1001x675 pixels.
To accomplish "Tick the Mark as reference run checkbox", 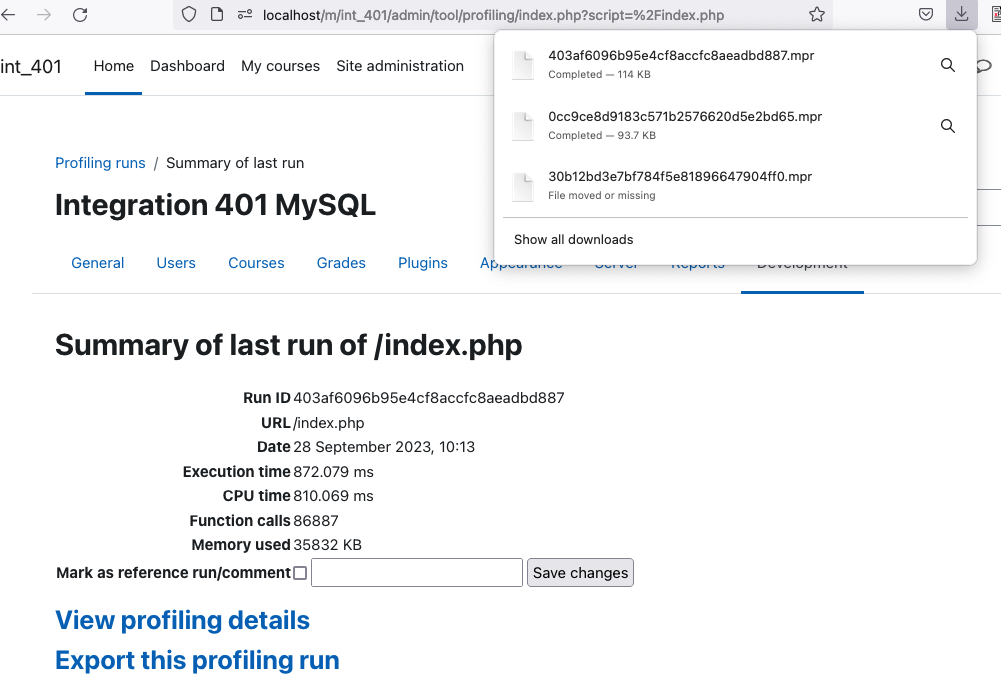I will [x=300, y=573].
